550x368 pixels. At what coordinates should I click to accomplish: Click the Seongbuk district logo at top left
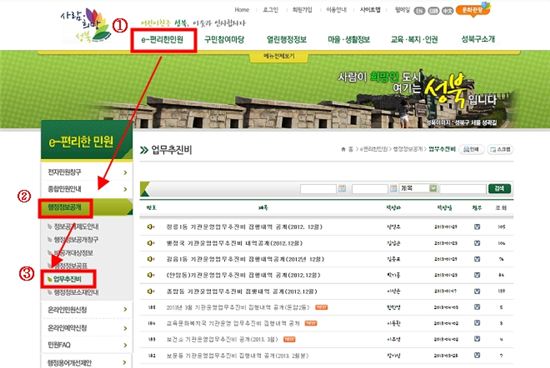tap(86, 25)
